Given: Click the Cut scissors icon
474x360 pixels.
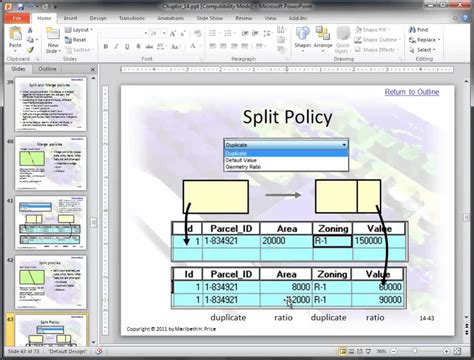Looking at the screenshot, I should pyautogui.click(x=30, y=30).
